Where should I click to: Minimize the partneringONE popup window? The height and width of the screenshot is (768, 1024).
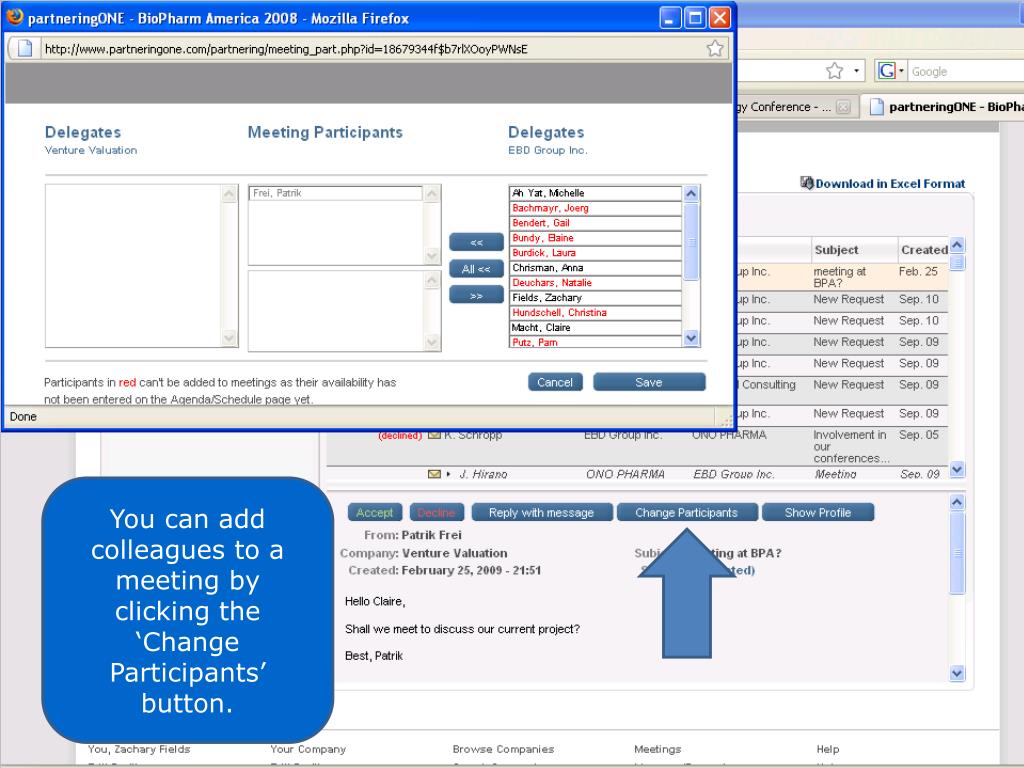pos(671,18)
